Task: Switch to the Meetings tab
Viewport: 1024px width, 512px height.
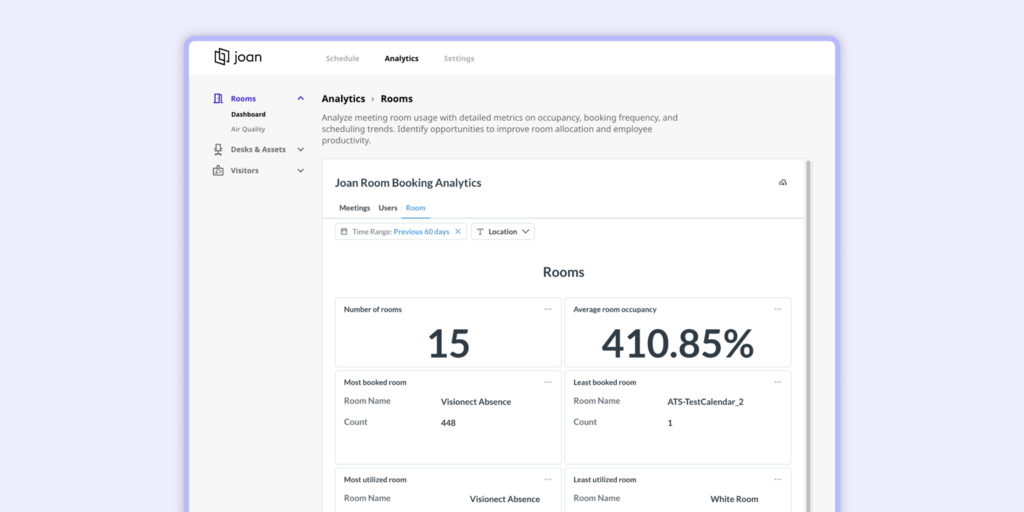Action: coord(355,208)
